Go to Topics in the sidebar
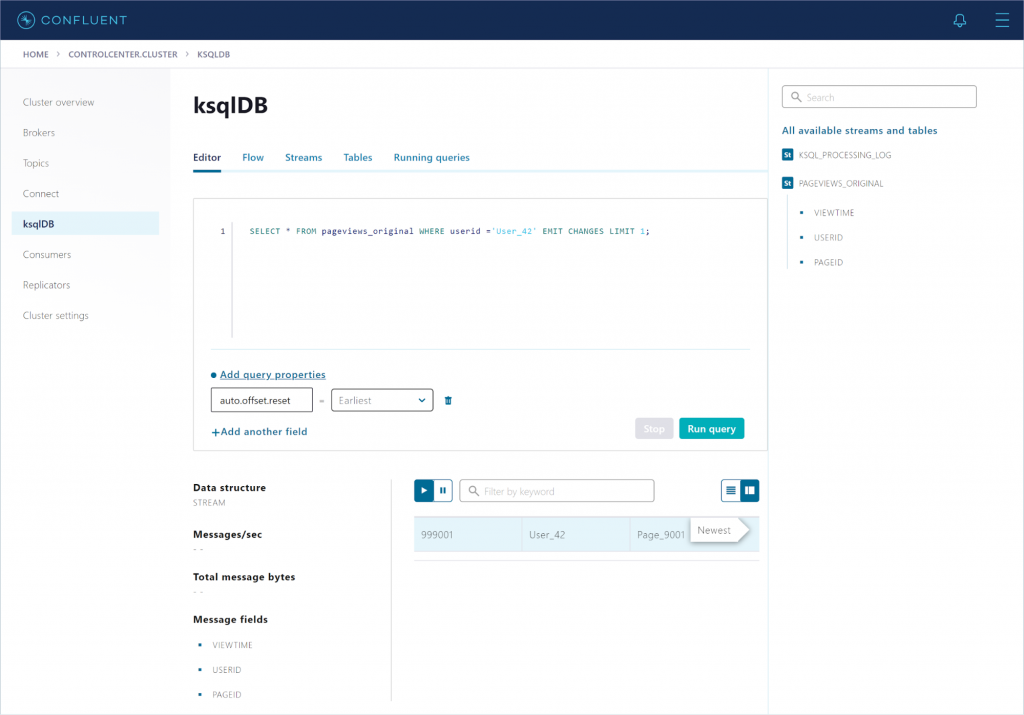1024x715 pixels. pyautogui.click(x=36, y=163)
